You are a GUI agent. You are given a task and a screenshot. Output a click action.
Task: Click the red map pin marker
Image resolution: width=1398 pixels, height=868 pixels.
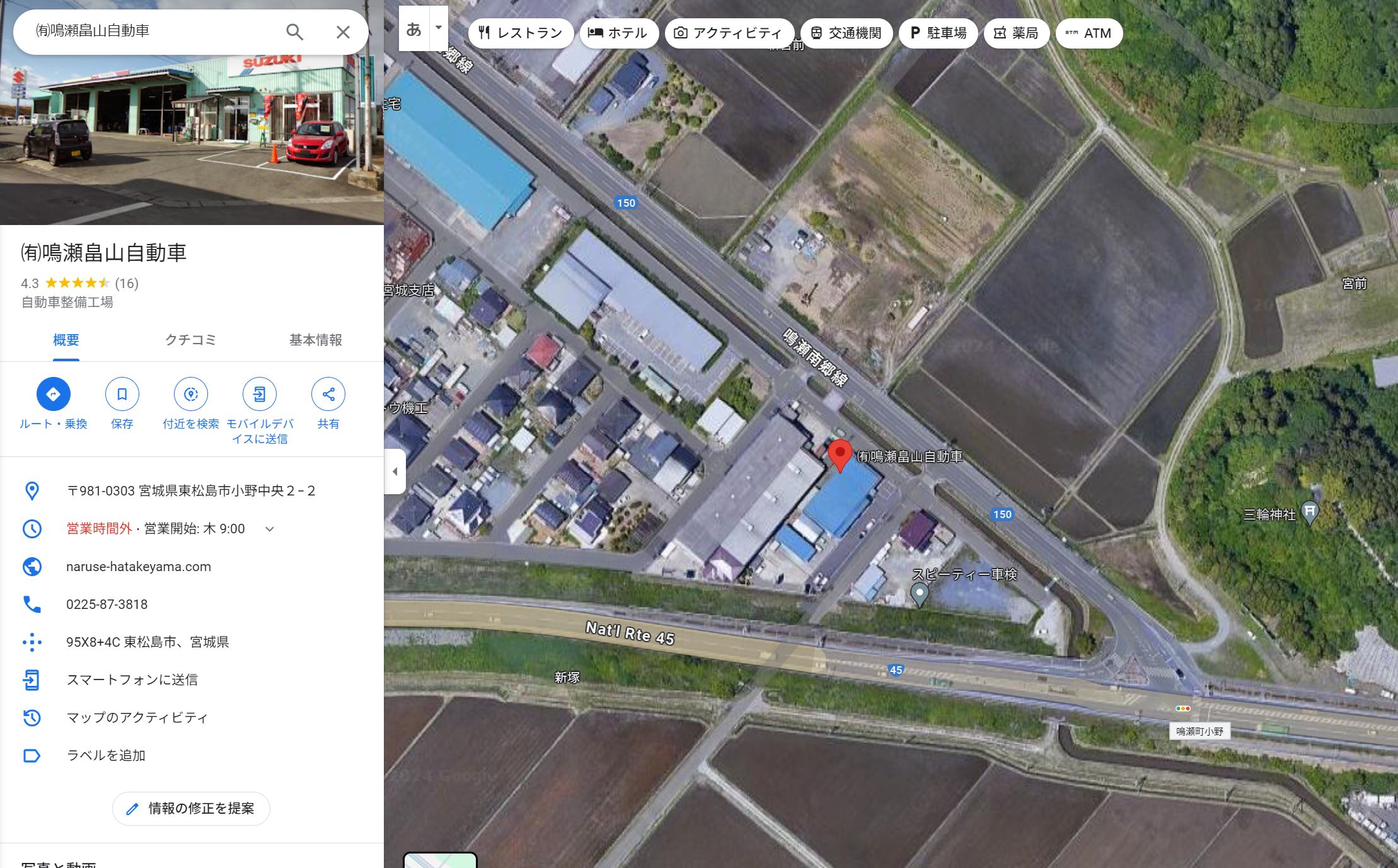coord(840,455)
